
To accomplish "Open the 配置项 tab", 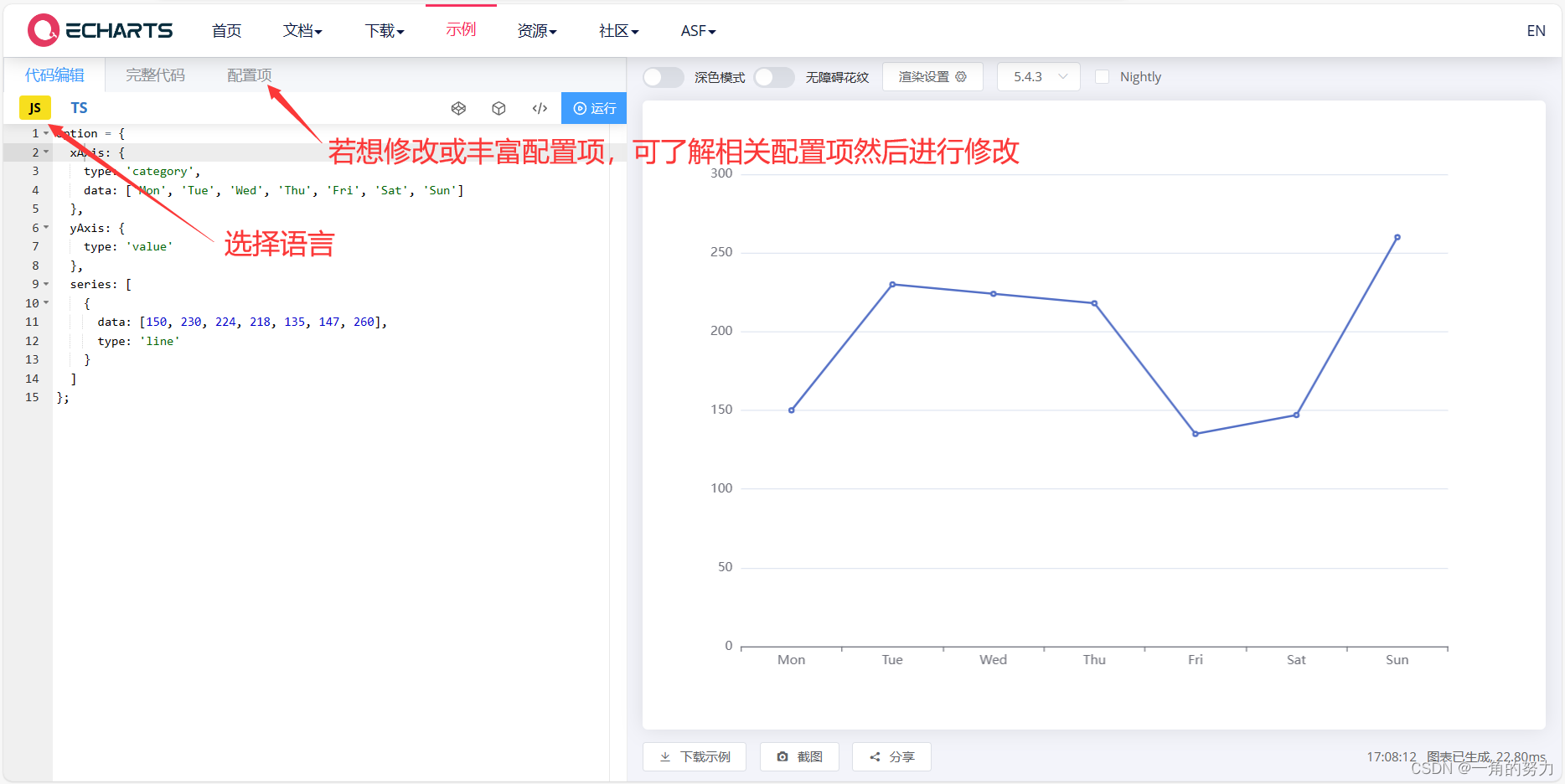I will [x=249, y=75].
